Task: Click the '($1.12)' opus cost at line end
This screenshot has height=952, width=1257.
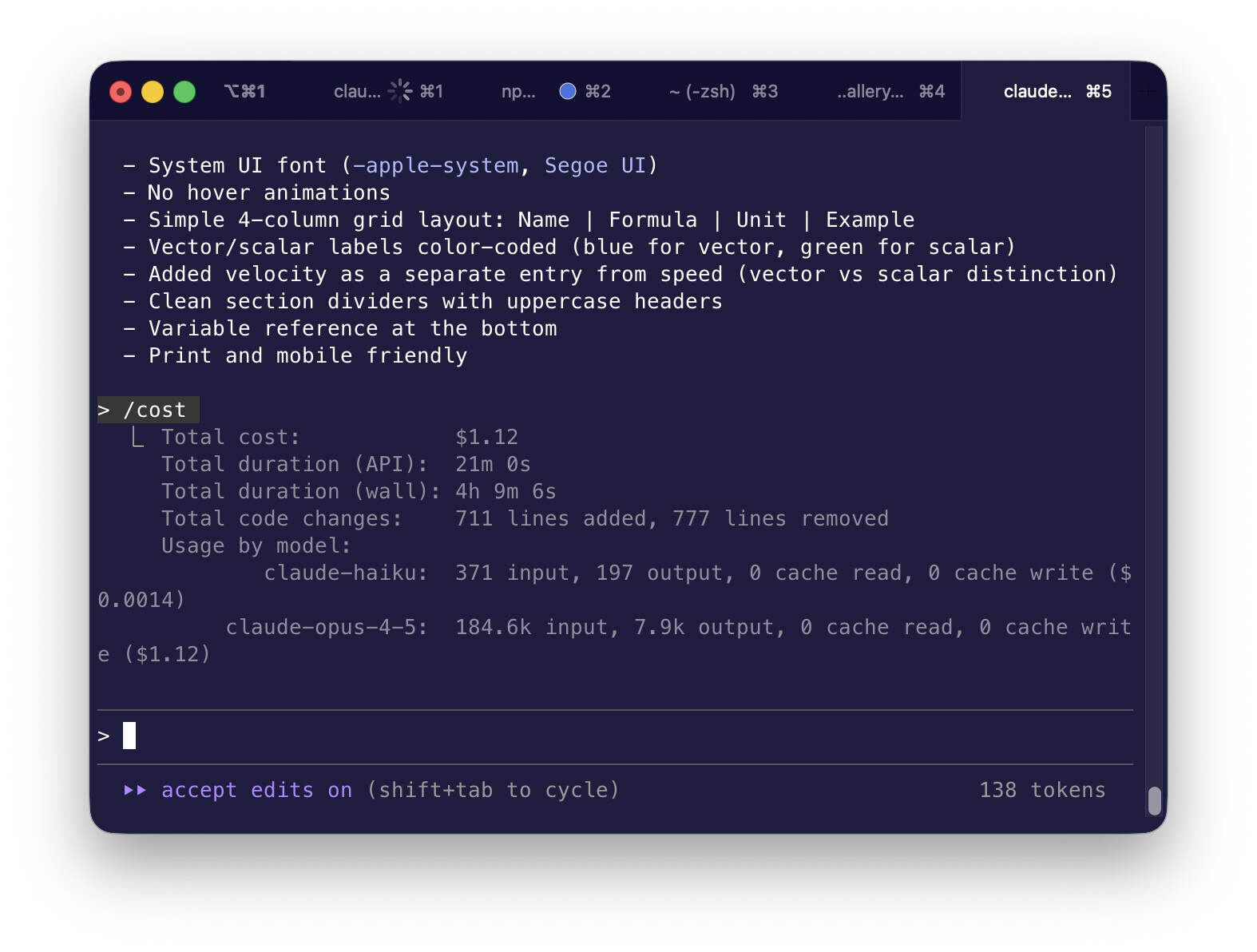Action: pyautogui.click(x=167, y=655)
